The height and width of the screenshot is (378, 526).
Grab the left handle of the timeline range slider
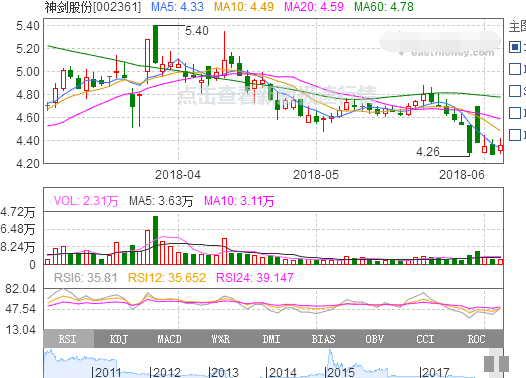coord(489,364)
